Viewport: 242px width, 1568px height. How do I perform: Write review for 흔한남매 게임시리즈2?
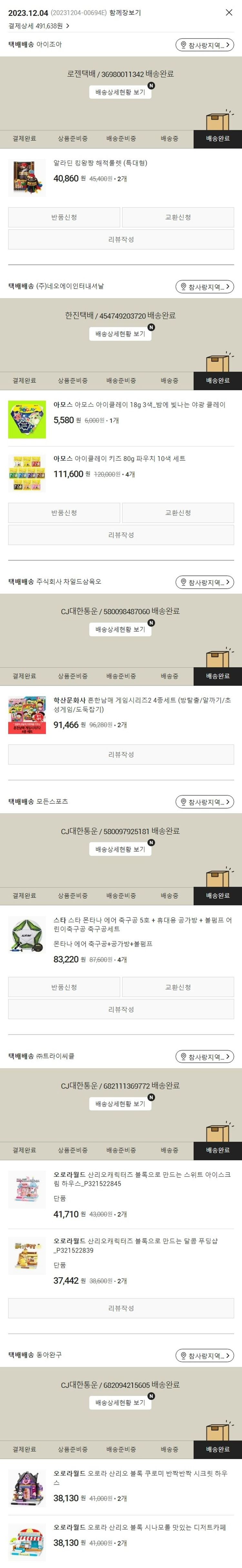[x=121, y=754]
